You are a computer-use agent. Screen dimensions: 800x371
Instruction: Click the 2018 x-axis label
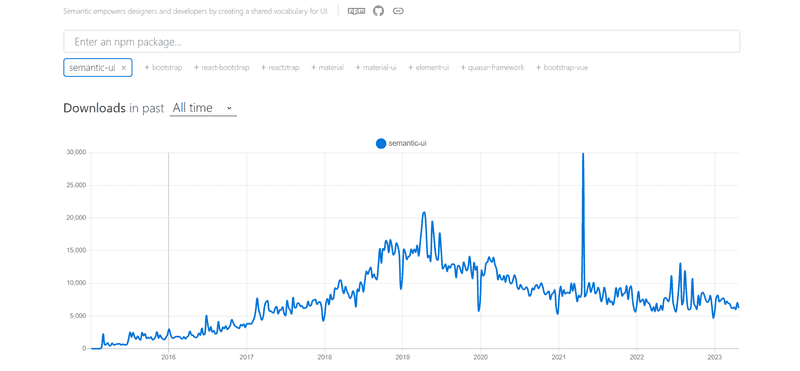pyautogui.click(x=324, y=357)
